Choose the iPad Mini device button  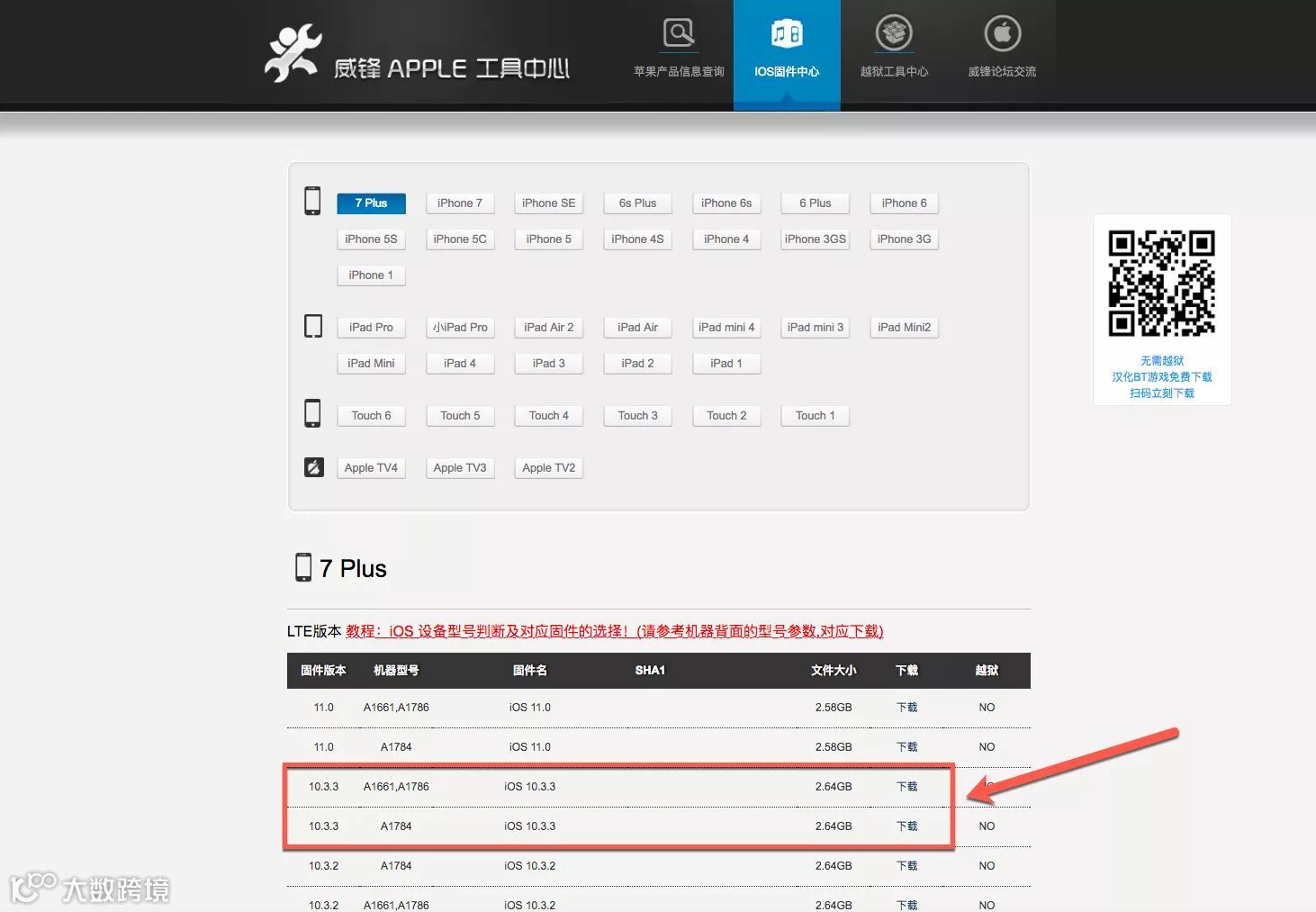[371, 364]
